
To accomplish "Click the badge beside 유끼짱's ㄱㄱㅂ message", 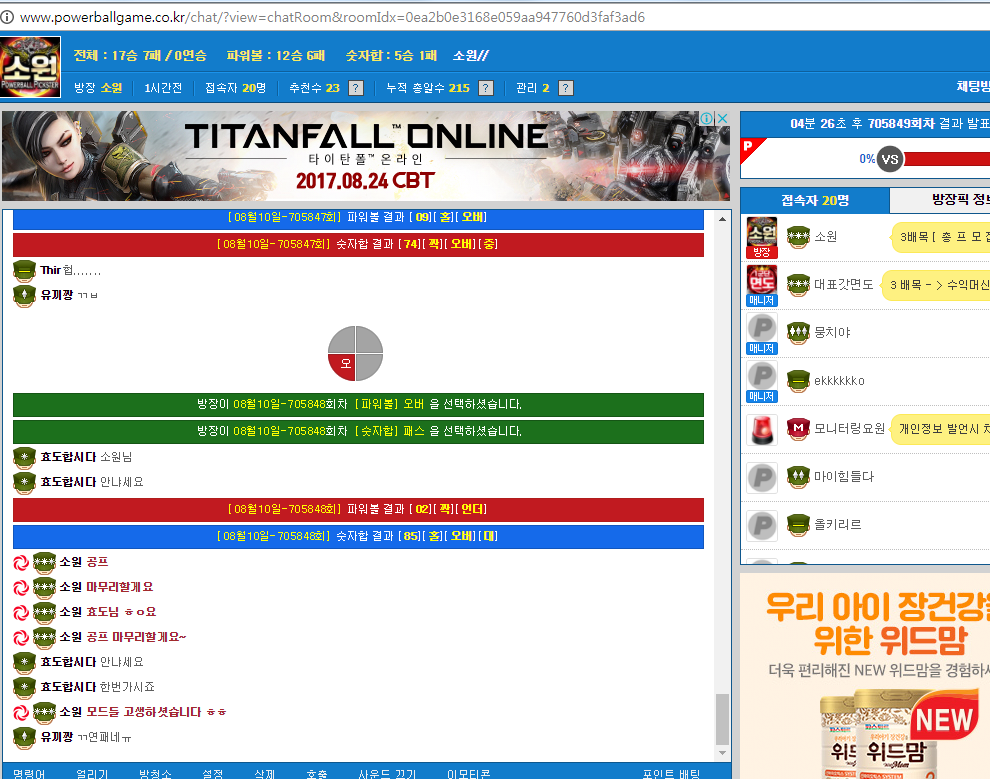I will [x=24, y=296].
